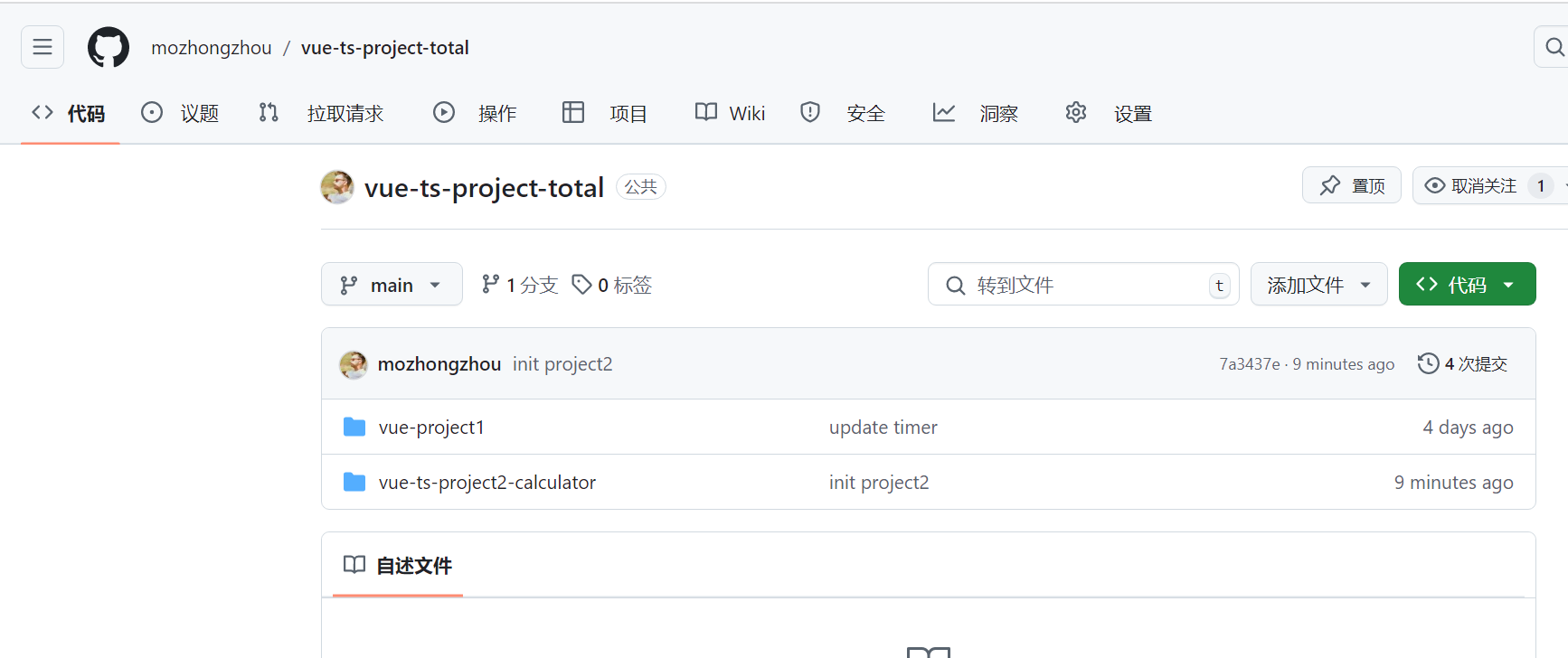Click the 转到文件 search field

(1083, 285)
